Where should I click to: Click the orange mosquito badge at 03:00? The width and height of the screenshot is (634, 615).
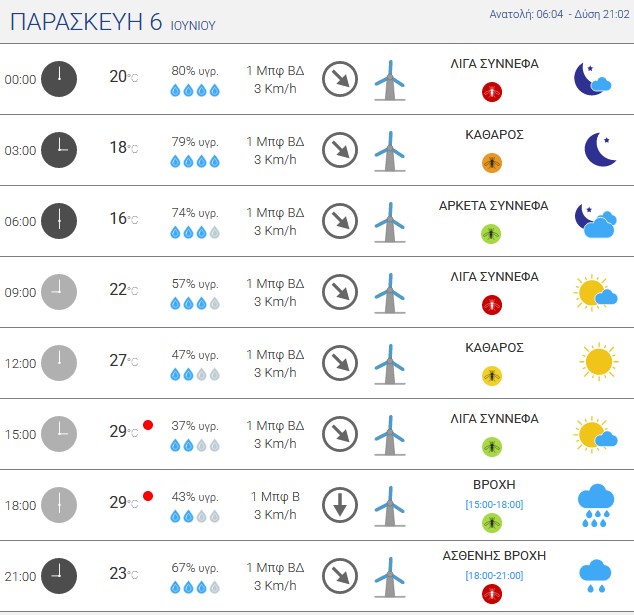click(x=492, y=163)
